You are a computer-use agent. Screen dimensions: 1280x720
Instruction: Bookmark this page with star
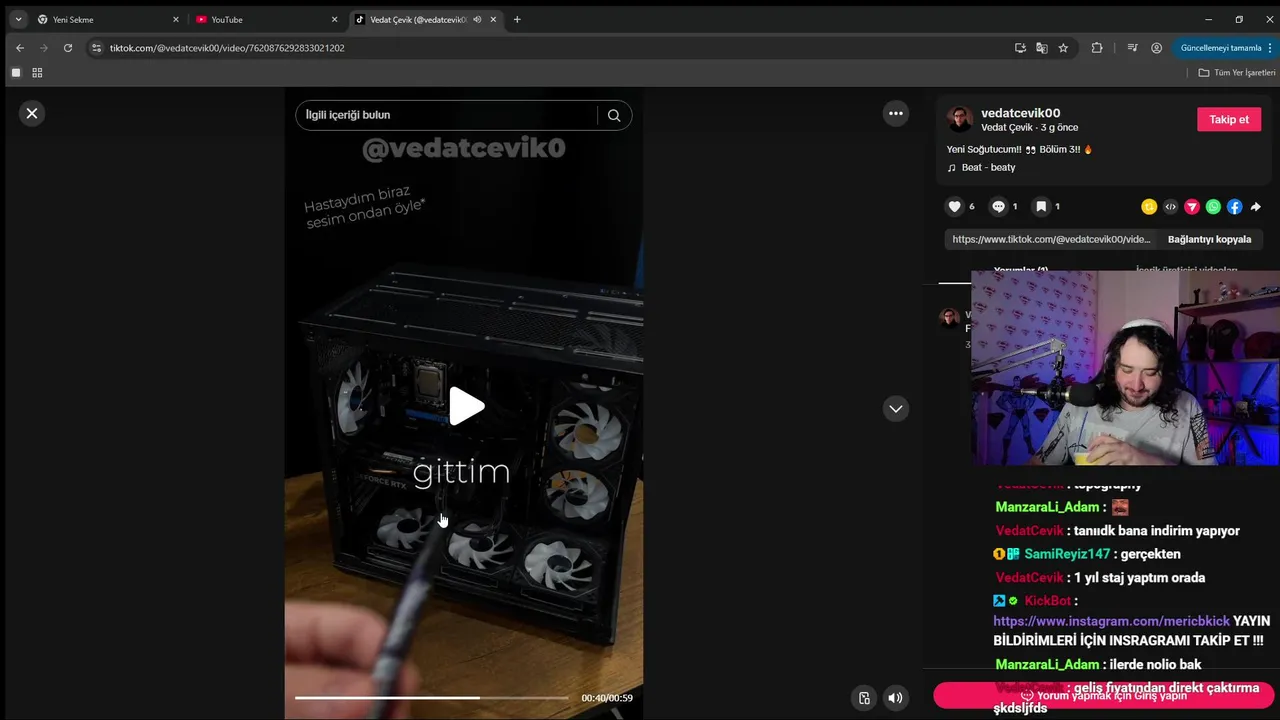coord(1063,48)
